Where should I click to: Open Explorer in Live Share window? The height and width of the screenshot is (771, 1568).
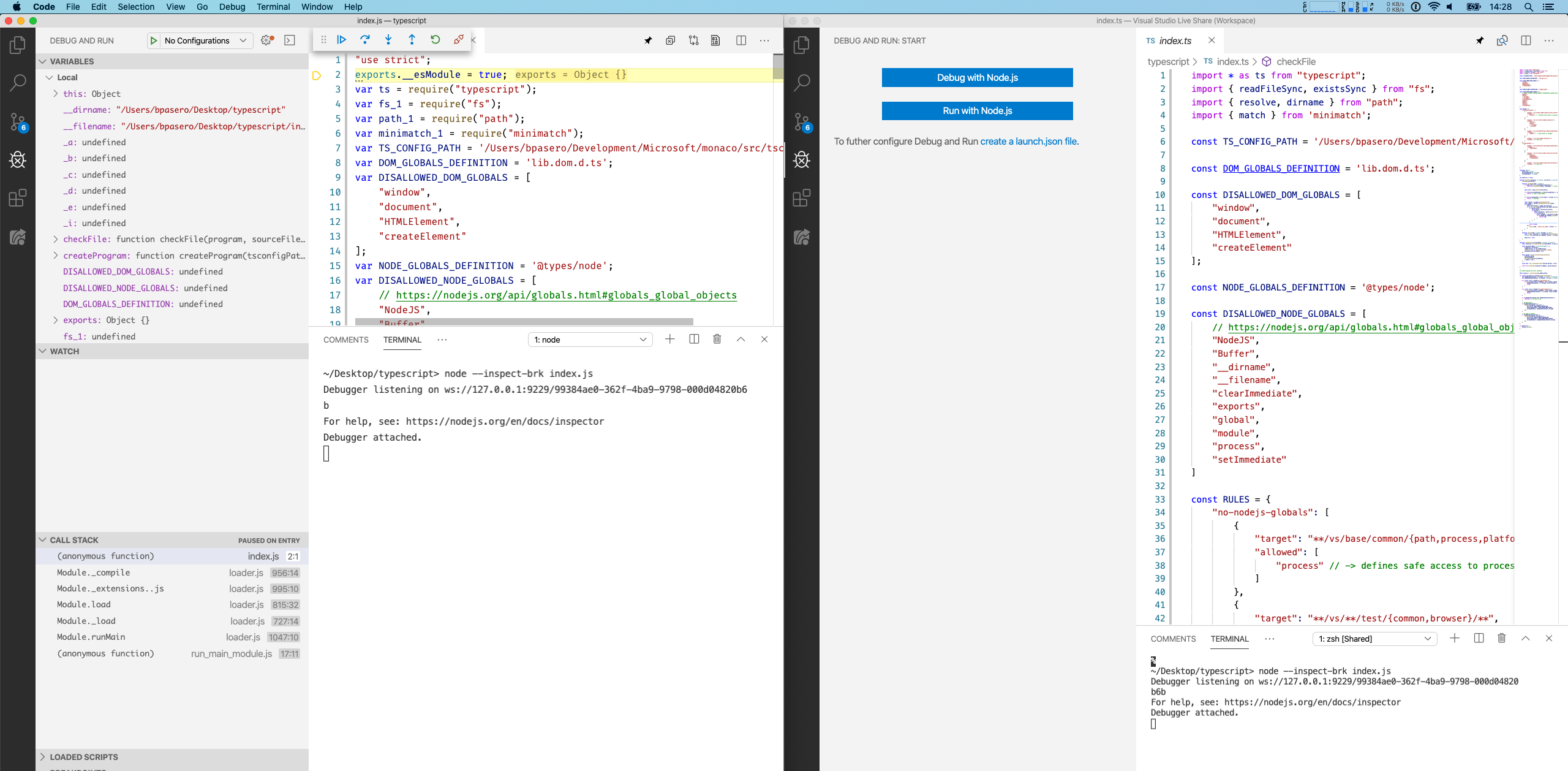coord(802,45)
